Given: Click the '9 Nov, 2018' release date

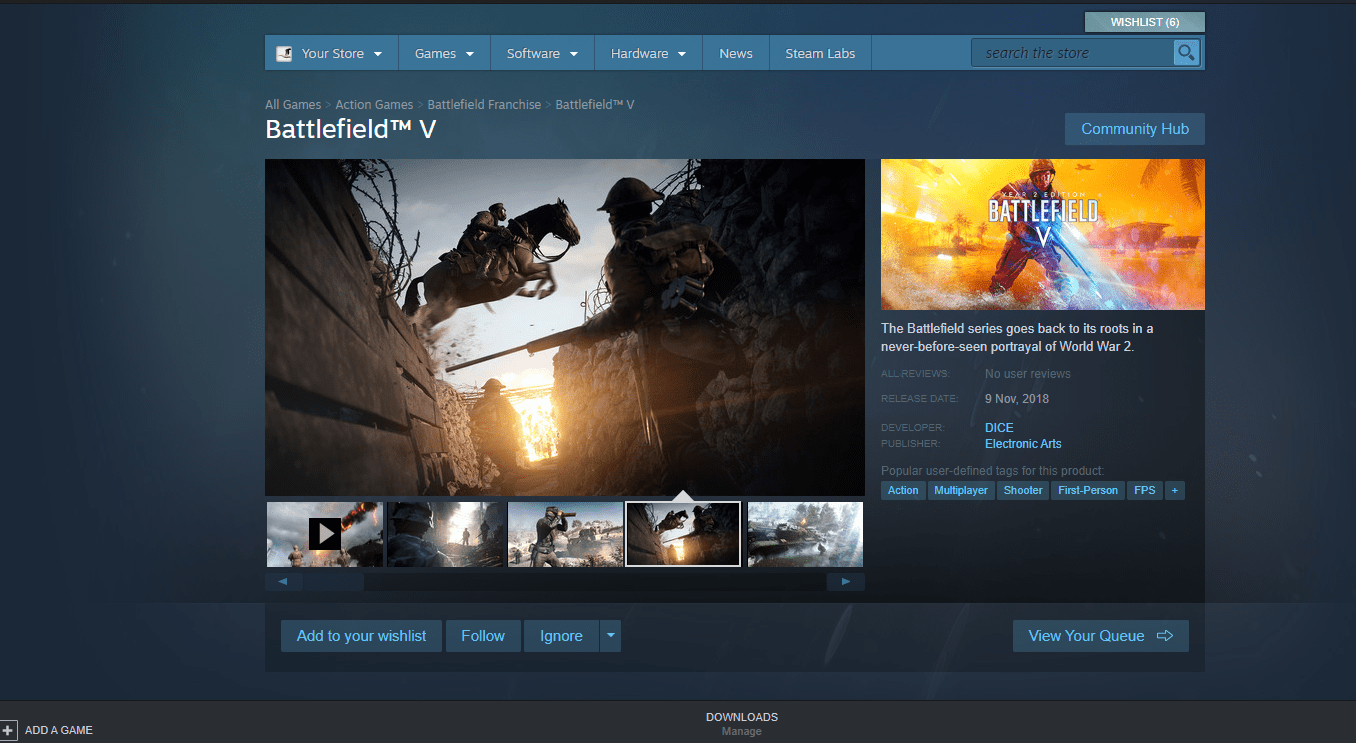Looking at the screenshot, I should (1017, 399).
